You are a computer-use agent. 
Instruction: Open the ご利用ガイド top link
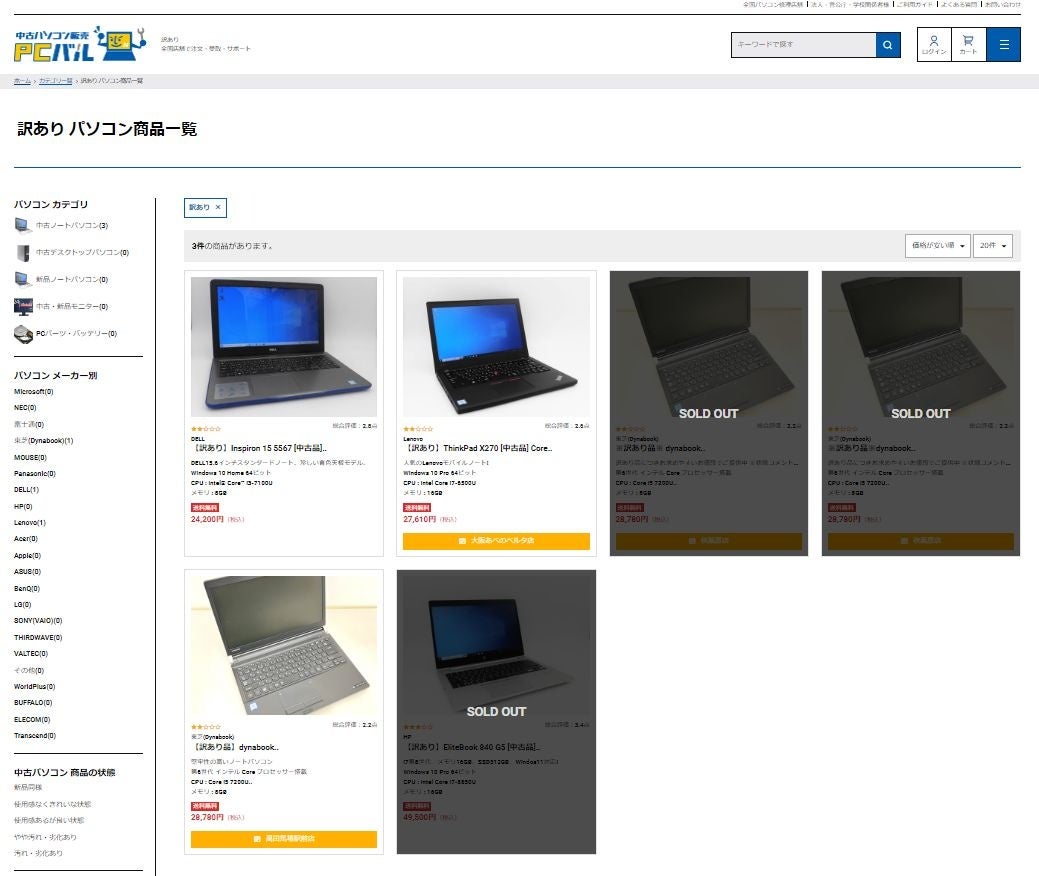click(914, 4)
